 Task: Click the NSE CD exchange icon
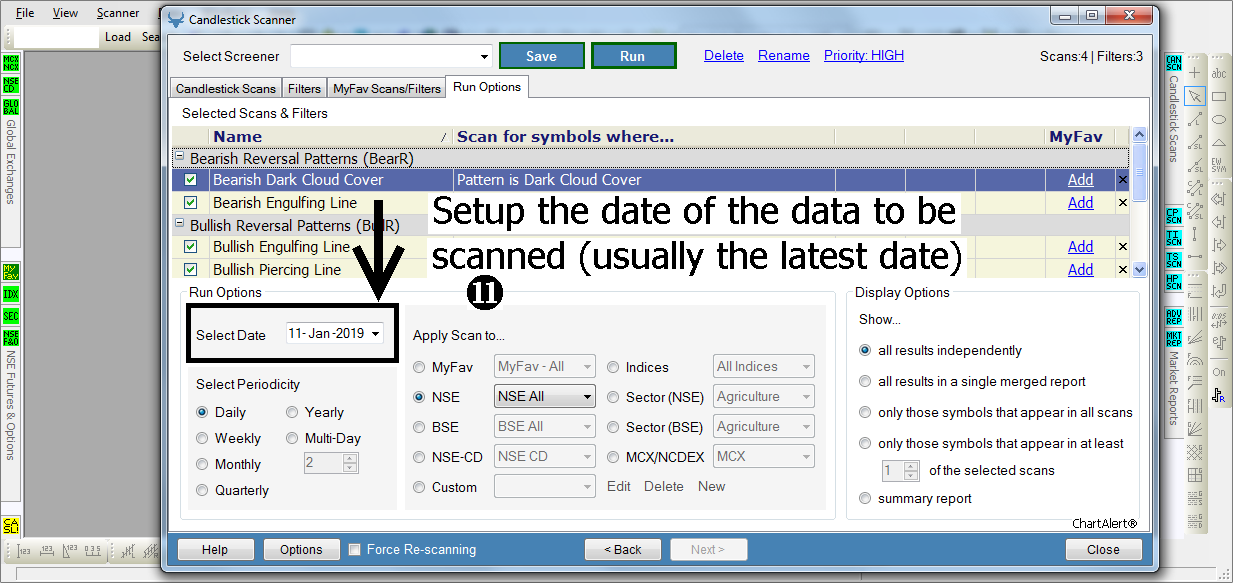click(11, 85)
